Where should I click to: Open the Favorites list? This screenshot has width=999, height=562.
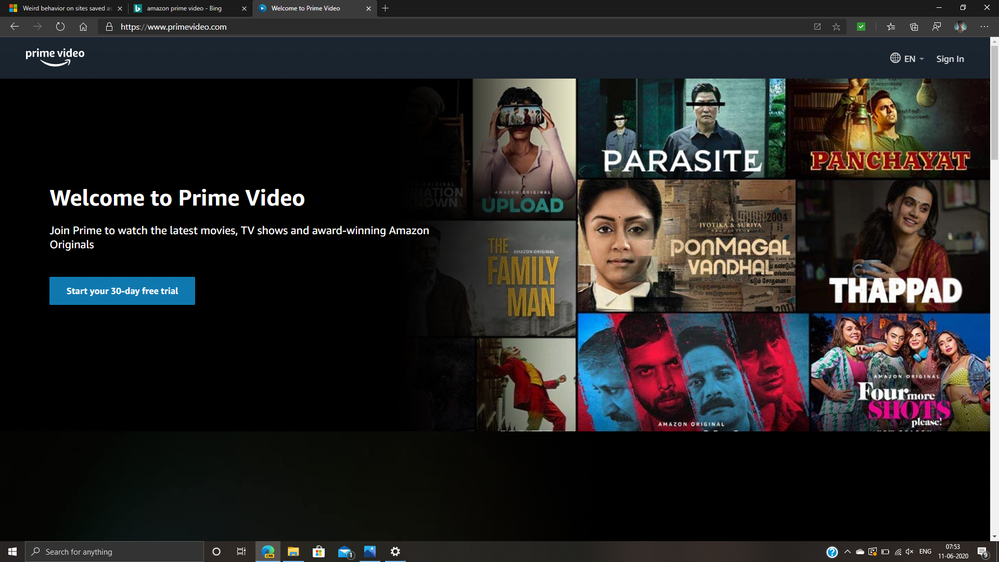click(x=891, y=27)
